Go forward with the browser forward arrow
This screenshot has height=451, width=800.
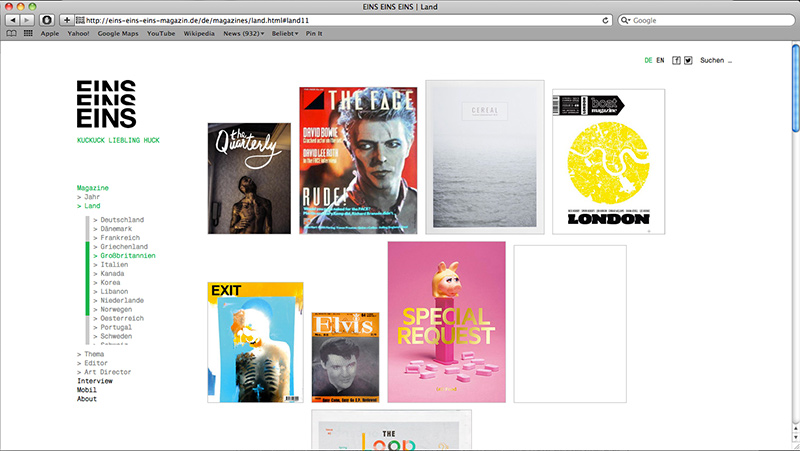tap(27, 20)
